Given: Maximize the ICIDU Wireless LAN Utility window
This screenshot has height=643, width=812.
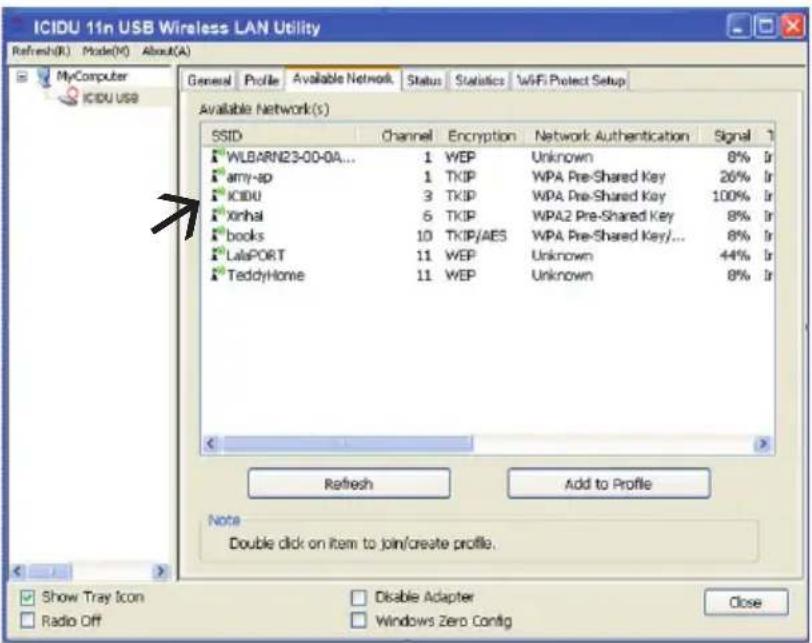Looking at the screenshot, I should (765, 25).
